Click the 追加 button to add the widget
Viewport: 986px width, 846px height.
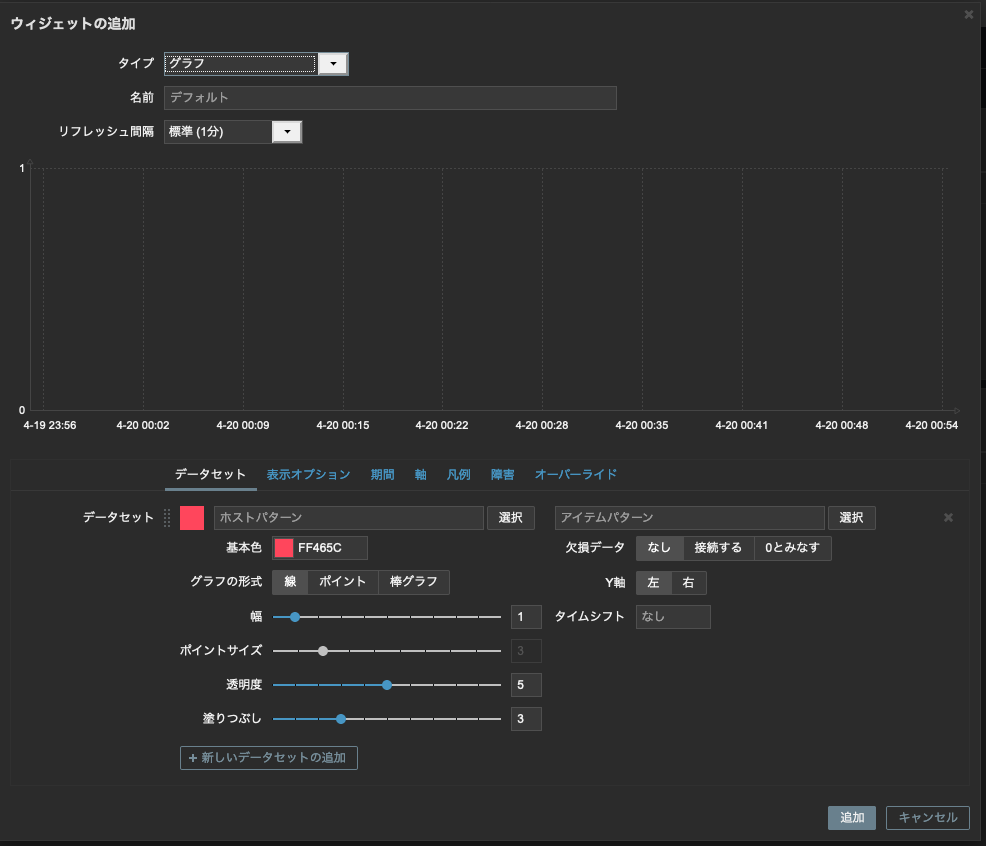point(851,817)
